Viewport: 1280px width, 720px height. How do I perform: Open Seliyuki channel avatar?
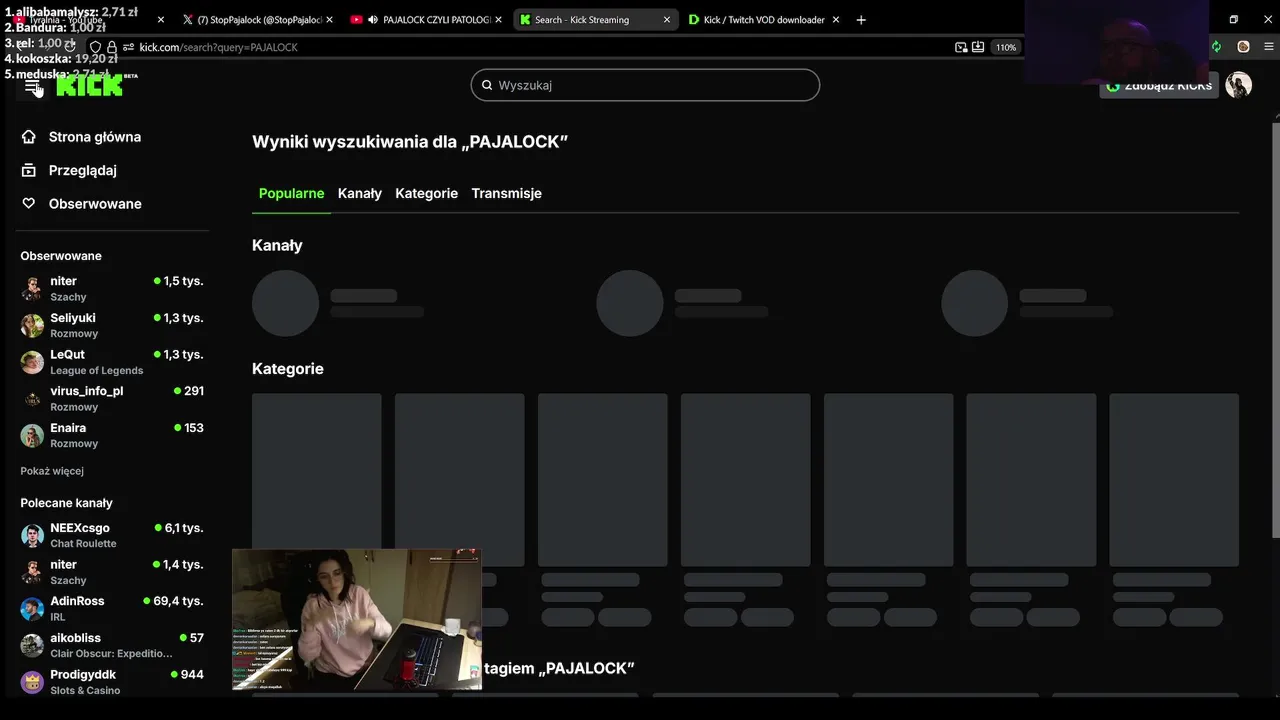(33, 325)
